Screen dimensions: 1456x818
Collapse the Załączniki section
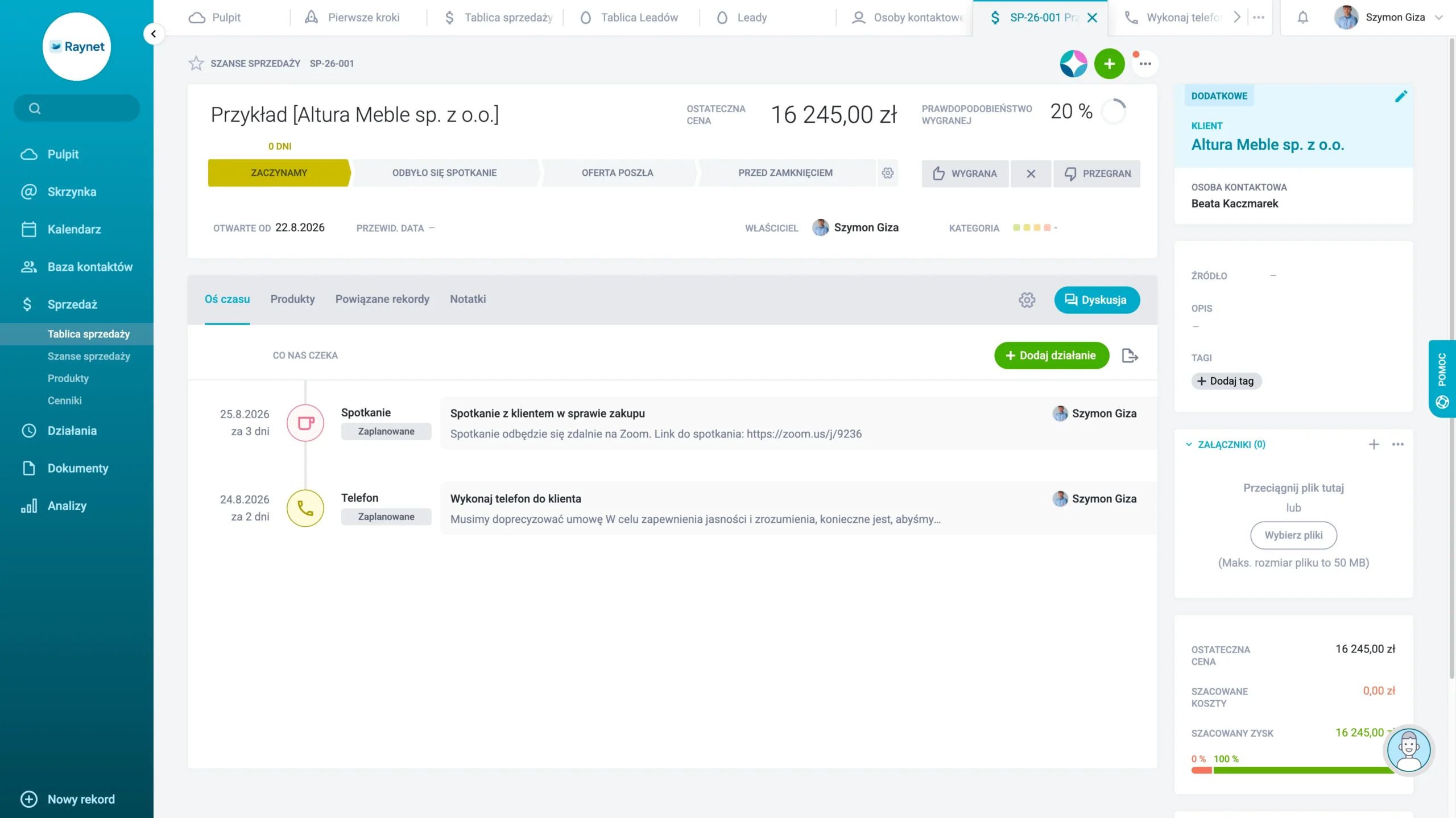(1189, 444)
